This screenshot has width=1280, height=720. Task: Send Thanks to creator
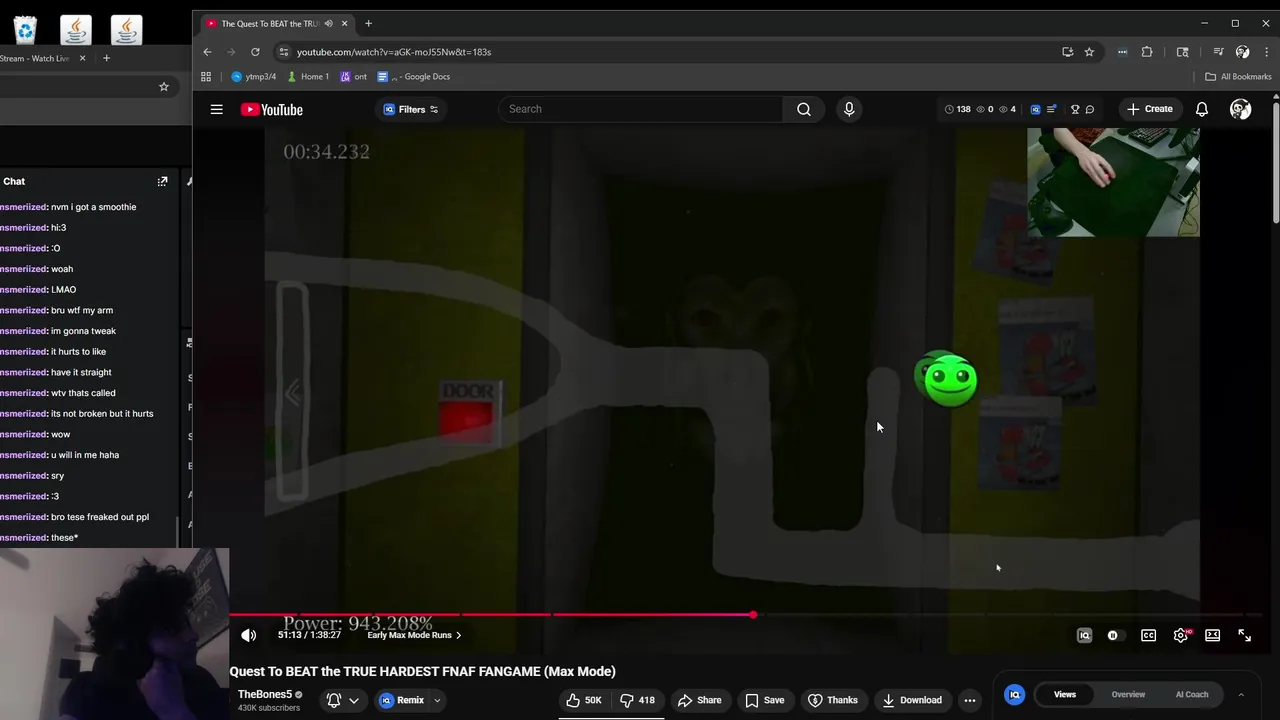833,700
